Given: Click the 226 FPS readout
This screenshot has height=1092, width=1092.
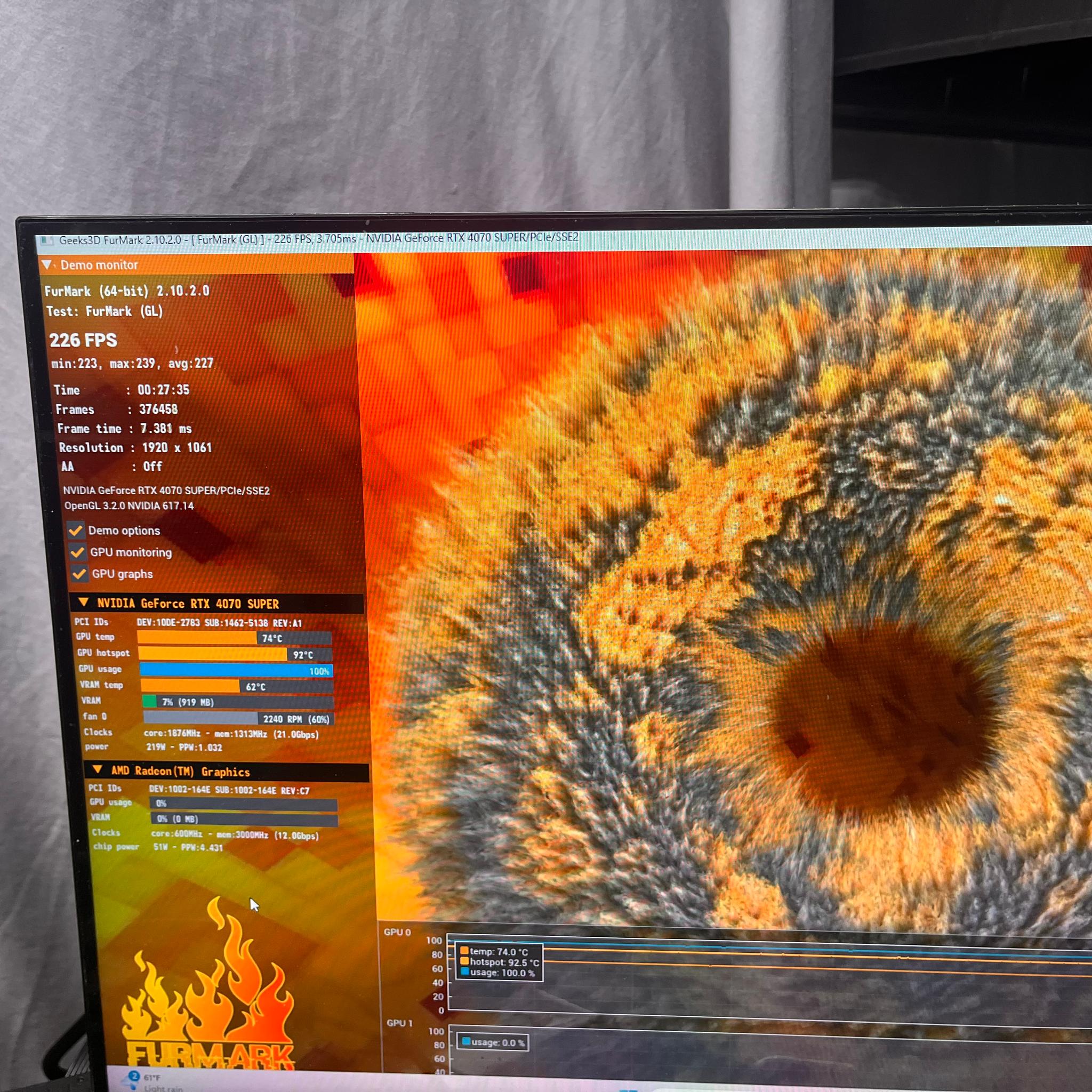Looking at the screenshot, I should [x=83, y=340].
